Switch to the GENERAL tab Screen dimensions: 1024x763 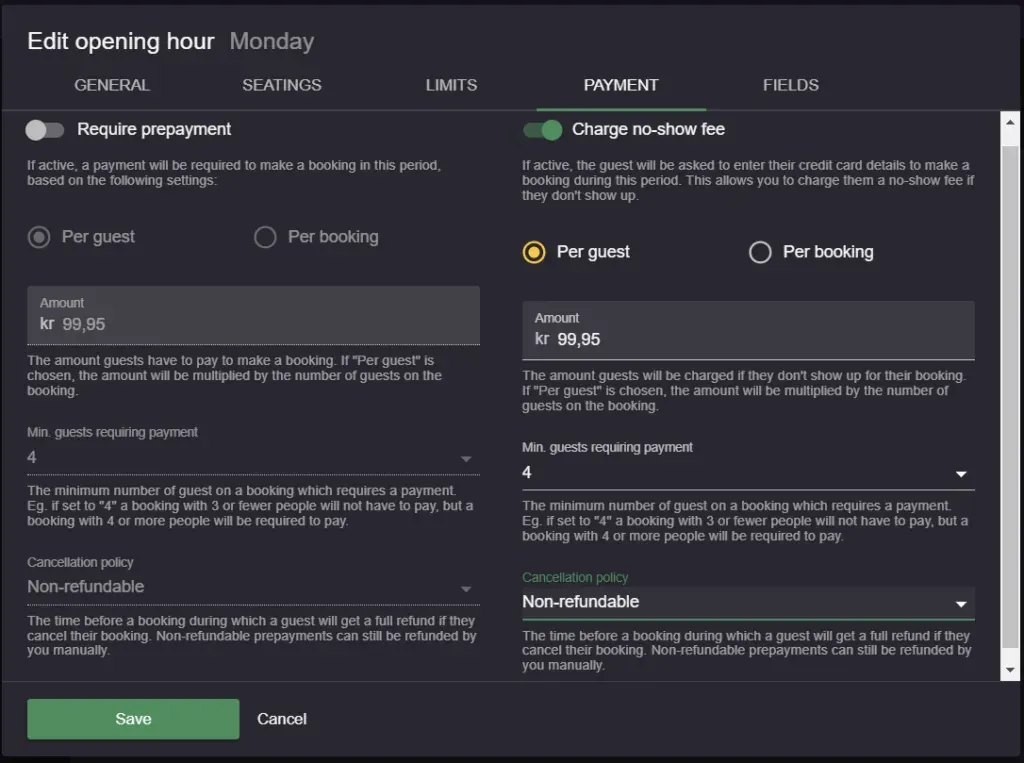point(112,85)
